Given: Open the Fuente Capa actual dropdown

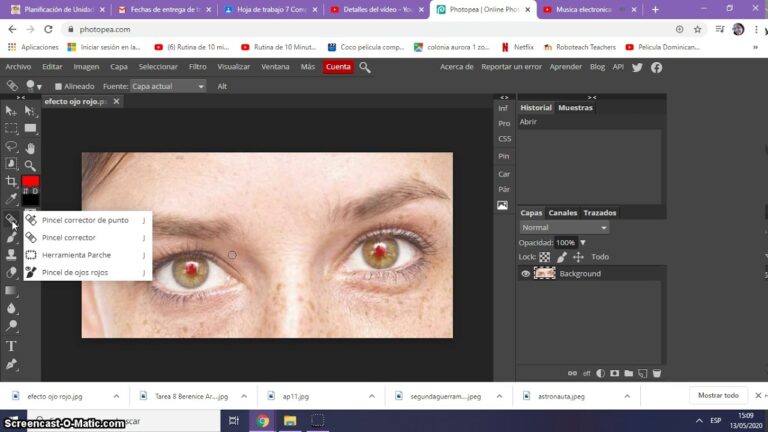Looking at the screenshot, I should click(168, 86).
